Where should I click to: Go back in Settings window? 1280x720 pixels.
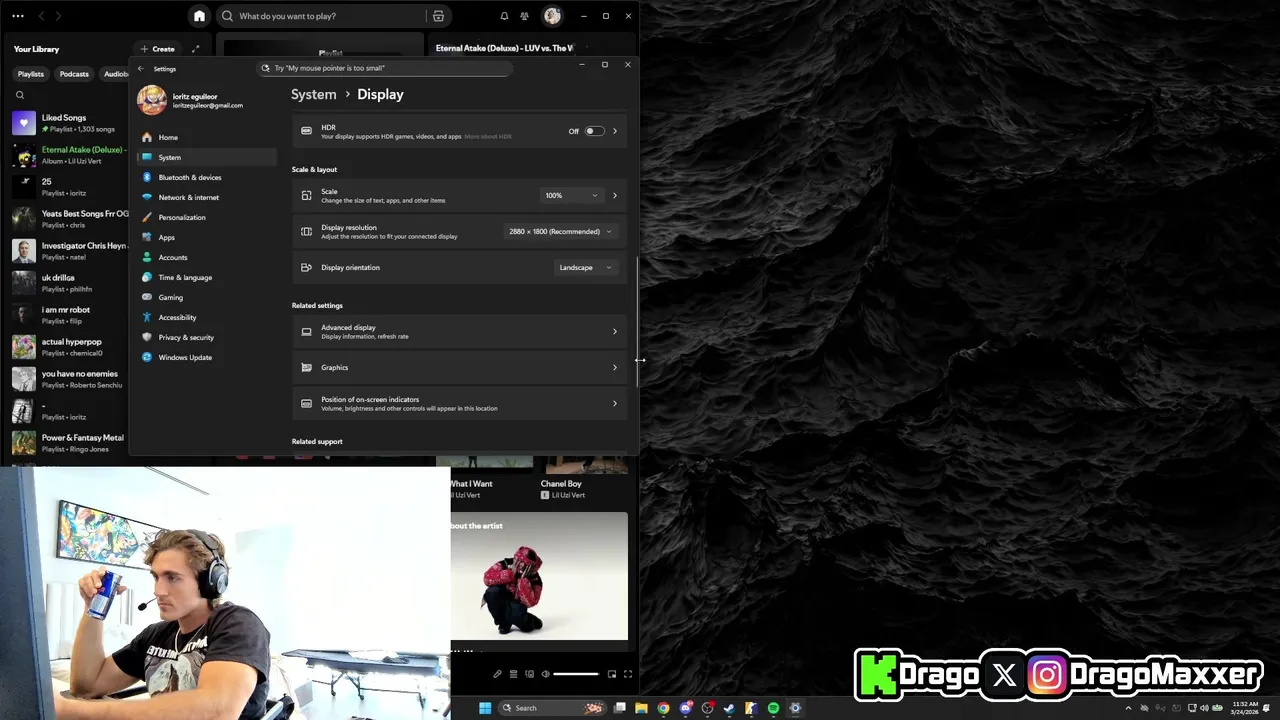(141, 69)
